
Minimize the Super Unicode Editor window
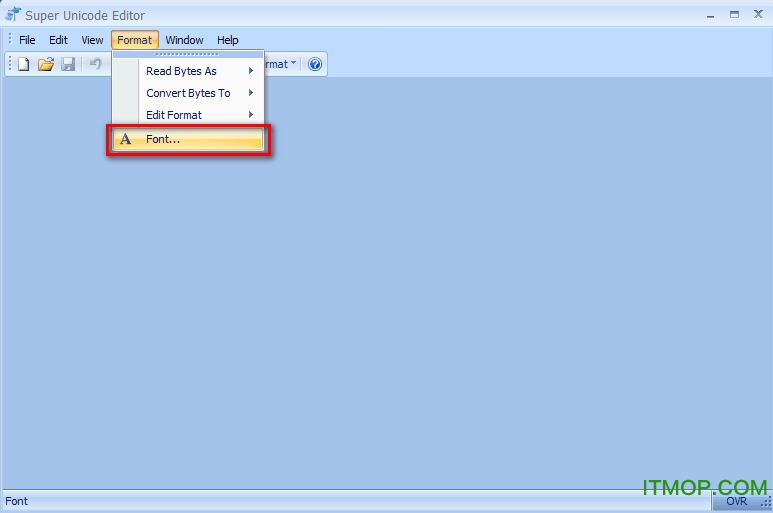710,15
